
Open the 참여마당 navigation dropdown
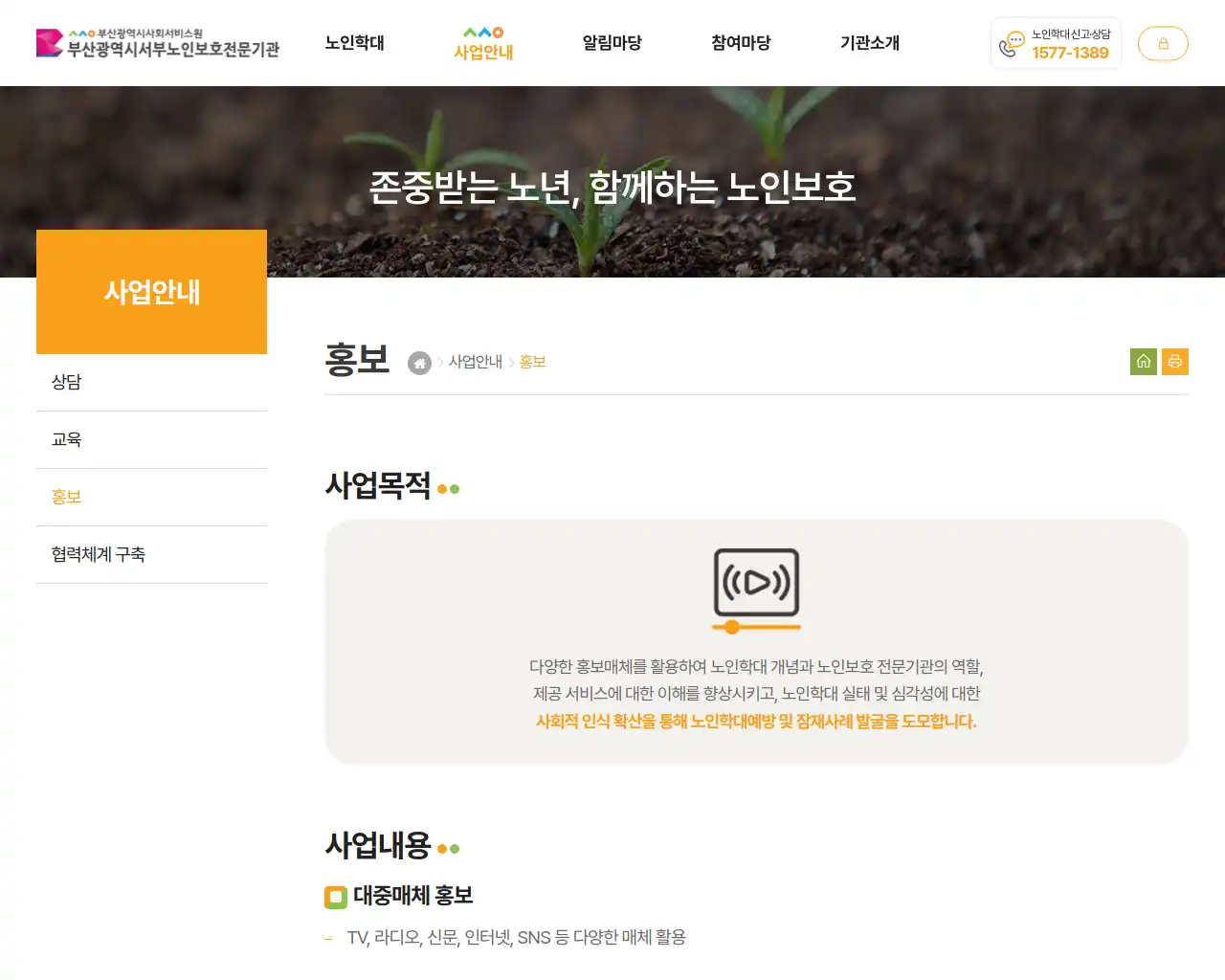pos(740,43)
